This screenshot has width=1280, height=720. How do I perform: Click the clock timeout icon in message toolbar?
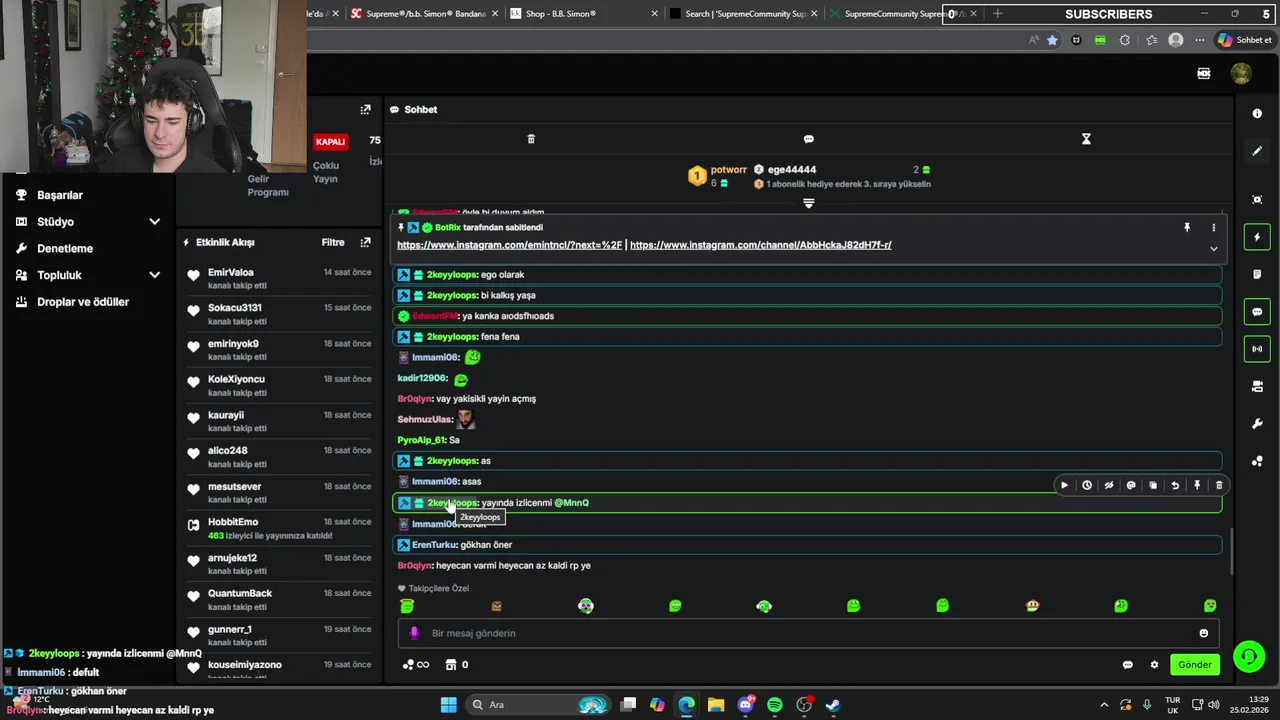pos(1087,485)
